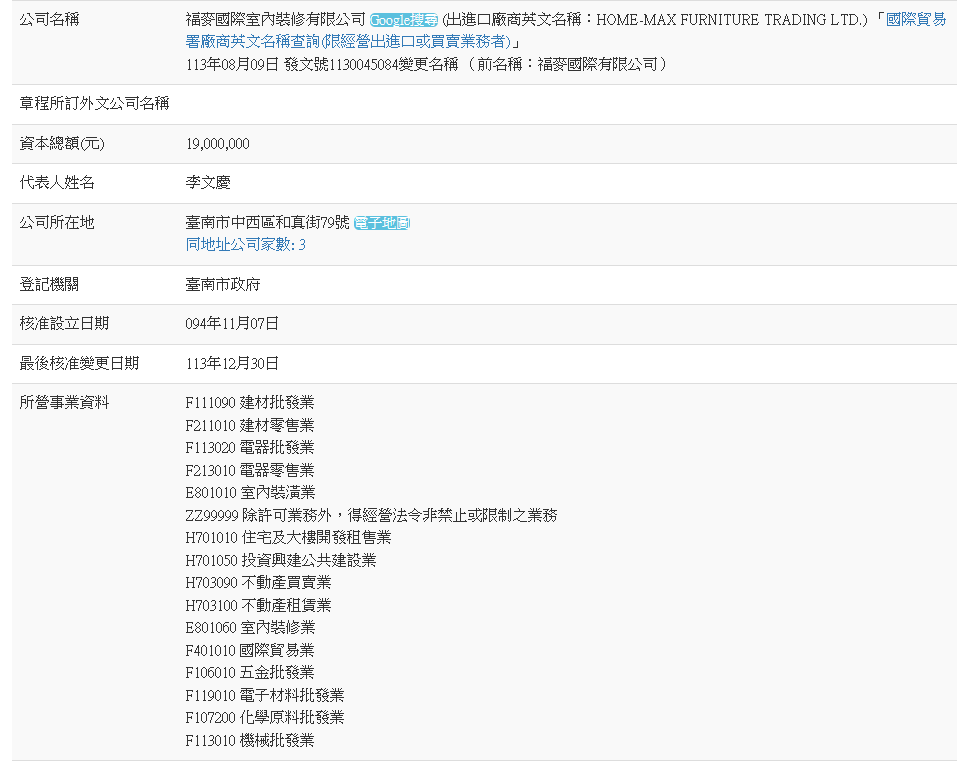Click company name 福麥國際室內裝修有限公司

[x=276, y=20]
